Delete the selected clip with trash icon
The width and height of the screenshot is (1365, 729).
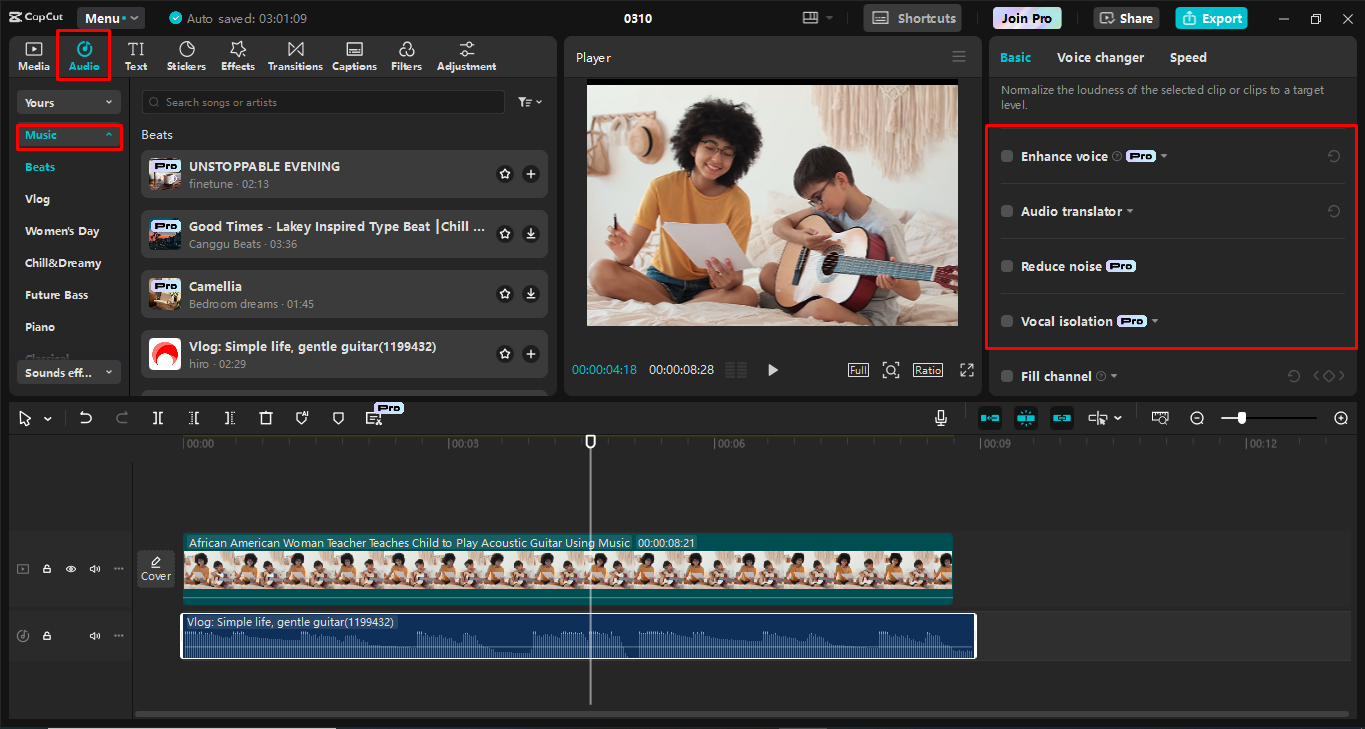click(266, 418)
